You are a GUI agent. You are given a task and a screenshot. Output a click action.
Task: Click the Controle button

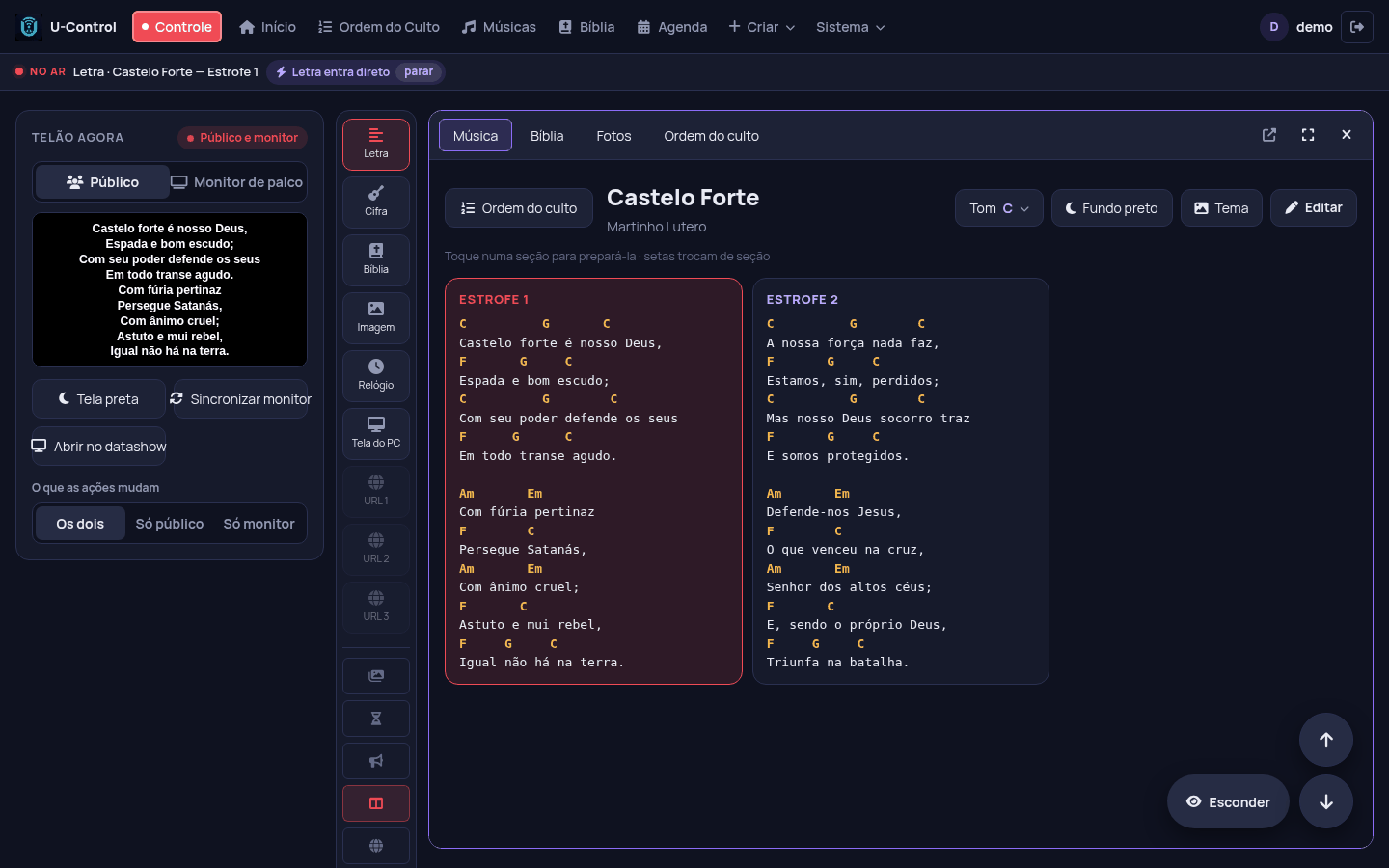(x=177, y=27)
